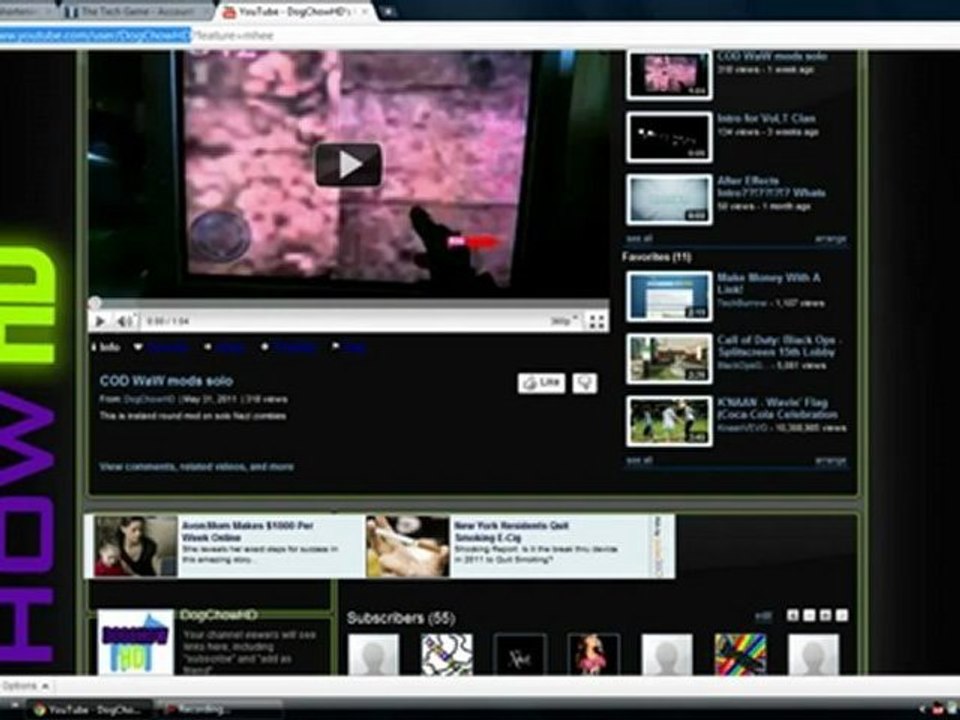Open 'COD WaW mods solo' title link
The width and height of the screenshot is (960, 720).
(x=166, y=381)
